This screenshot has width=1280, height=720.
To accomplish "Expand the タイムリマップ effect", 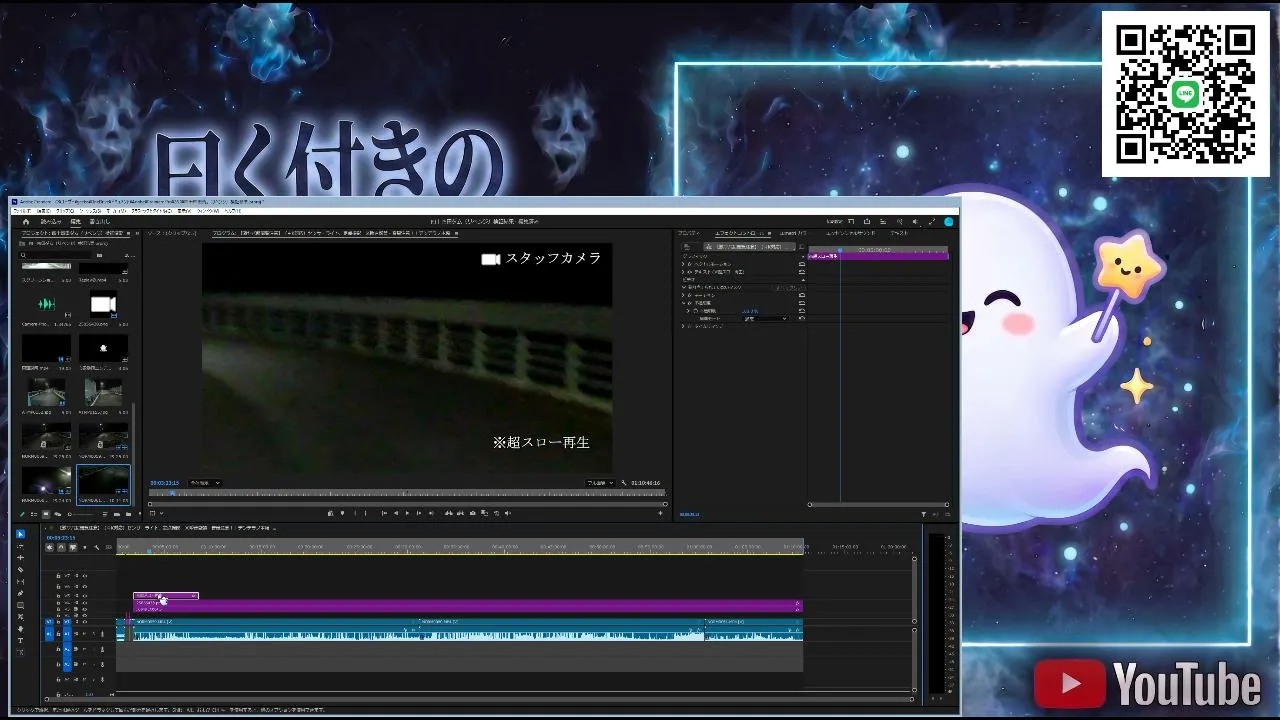I will 683,327.
